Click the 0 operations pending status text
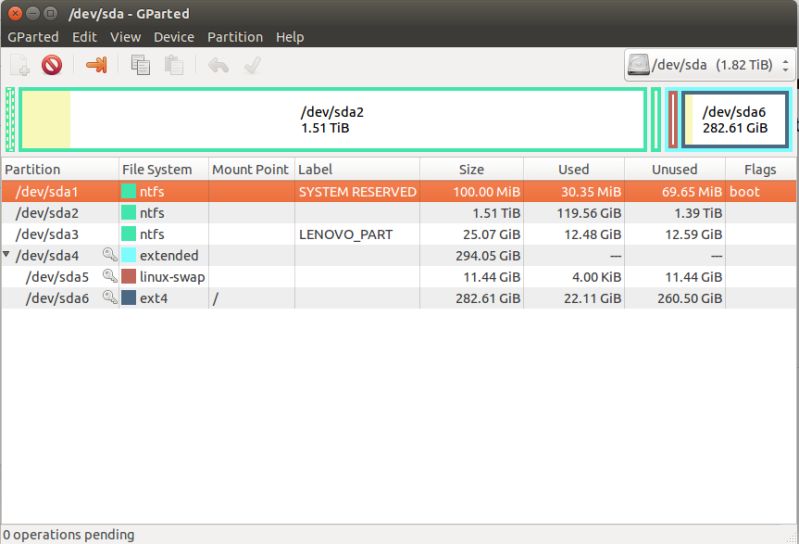The height and width of the screenshot is (544, 799). click(x=69, y=535)
